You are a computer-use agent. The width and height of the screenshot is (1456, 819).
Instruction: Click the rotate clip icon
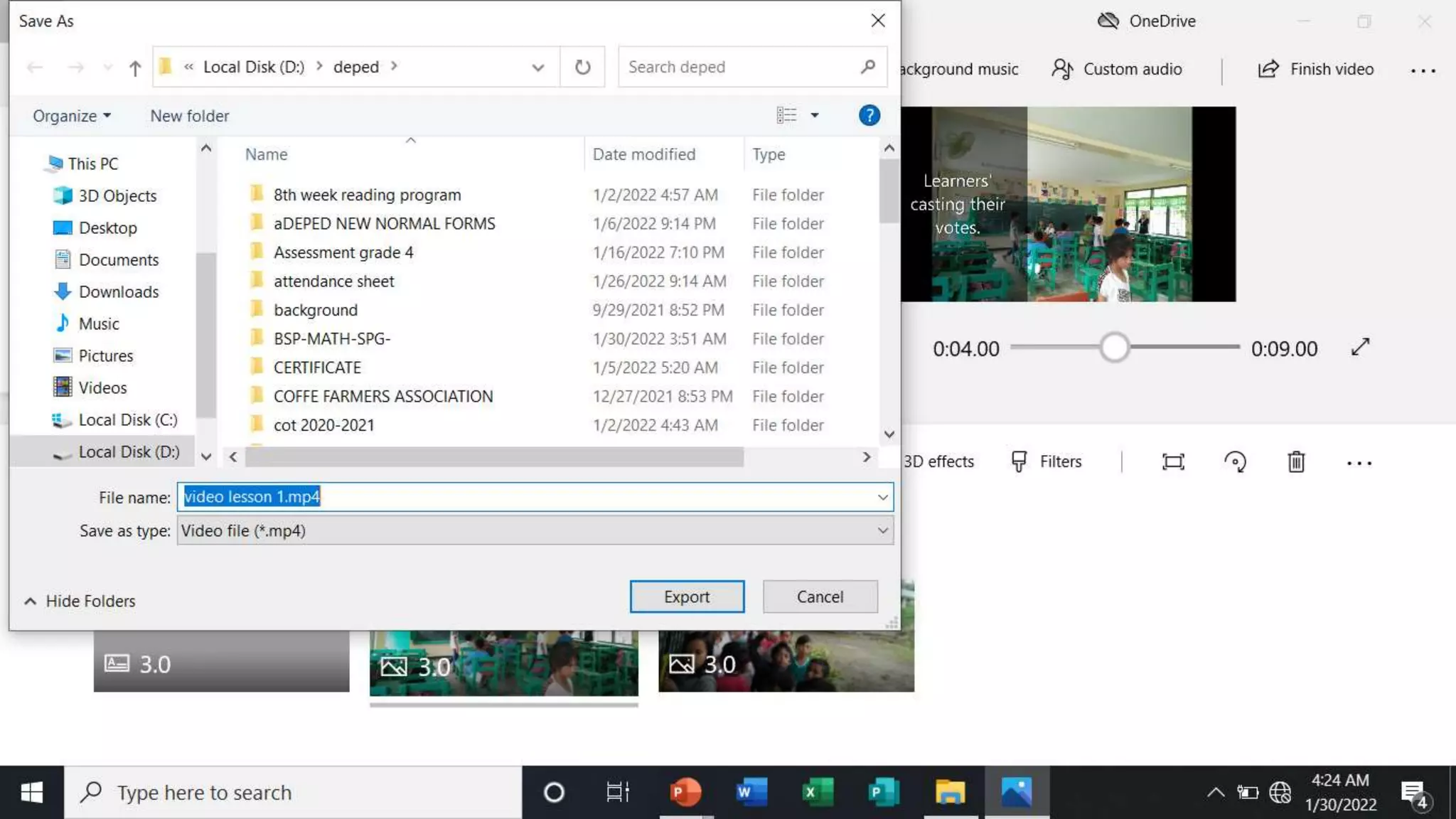pyautogui.click(x=1235, y=462)
